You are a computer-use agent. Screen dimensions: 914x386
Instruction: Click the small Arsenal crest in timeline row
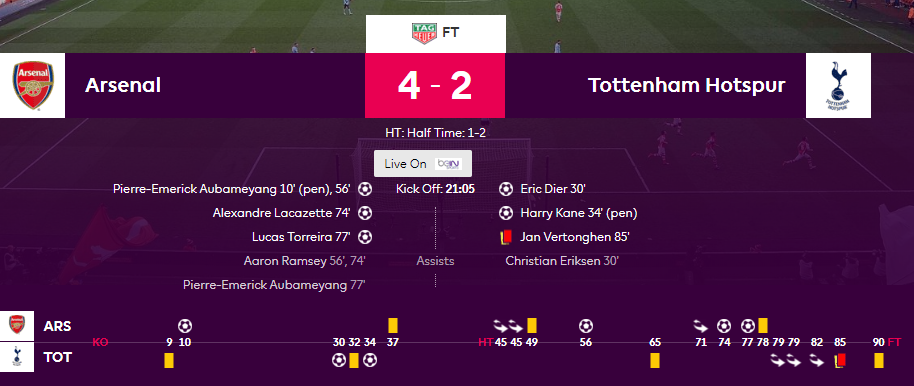[17, 326]
